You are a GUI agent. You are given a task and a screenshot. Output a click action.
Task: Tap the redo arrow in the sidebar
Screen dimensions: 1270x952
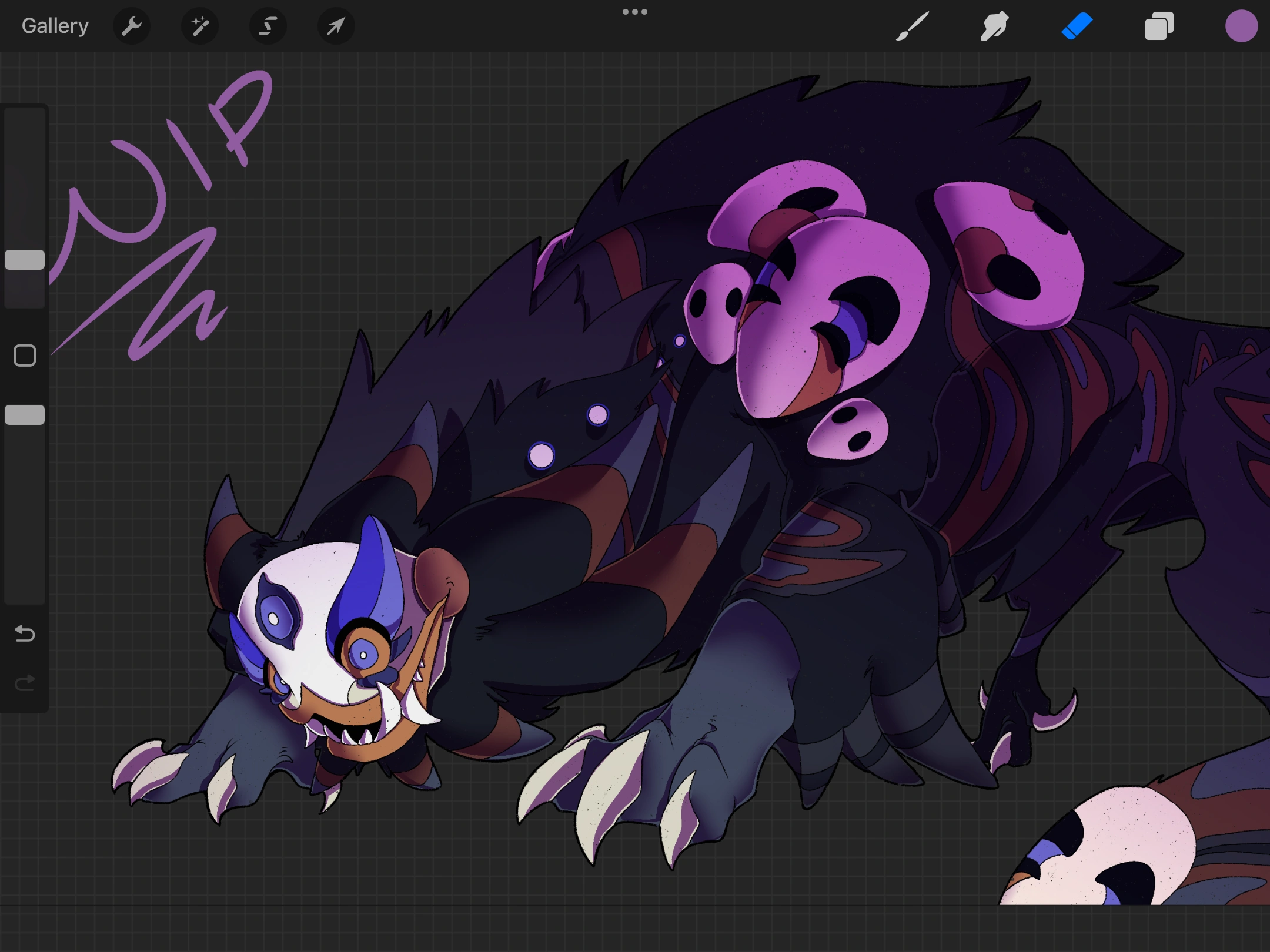tap(25, 682)
